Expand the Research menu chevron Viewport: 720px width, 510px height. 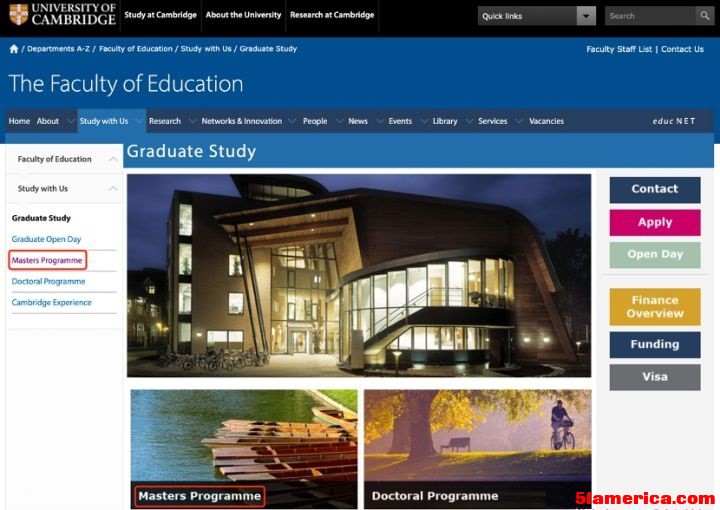coord(192,121)
